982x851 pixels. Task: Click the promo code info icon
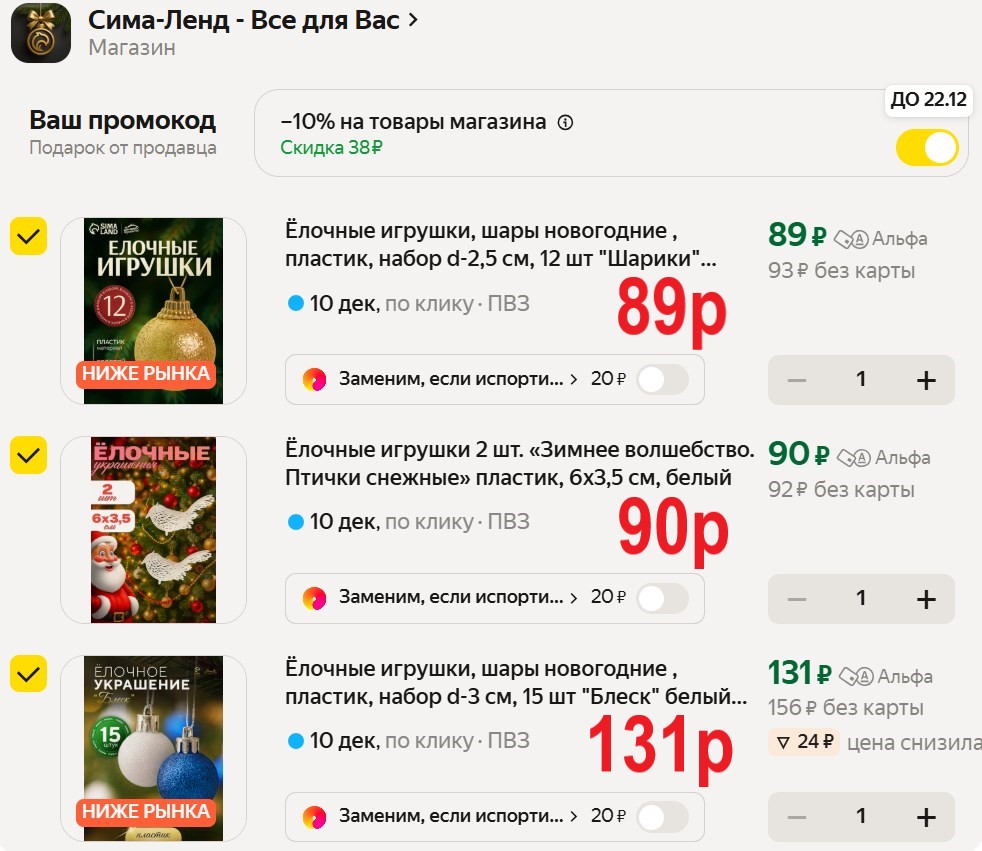pos(566,123)
